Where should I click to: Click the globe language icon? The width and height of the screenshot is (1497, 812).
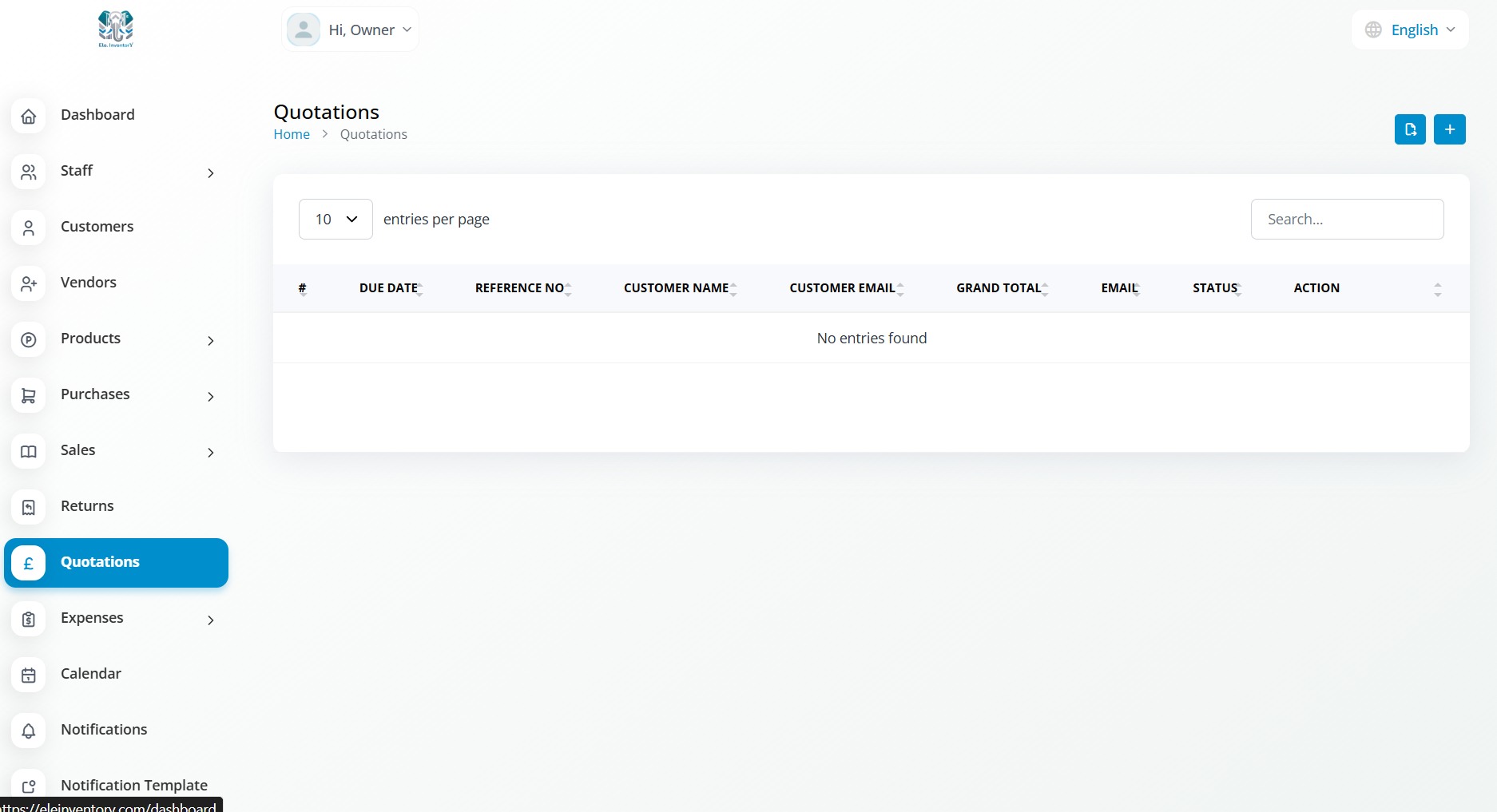coord(1373,30)
